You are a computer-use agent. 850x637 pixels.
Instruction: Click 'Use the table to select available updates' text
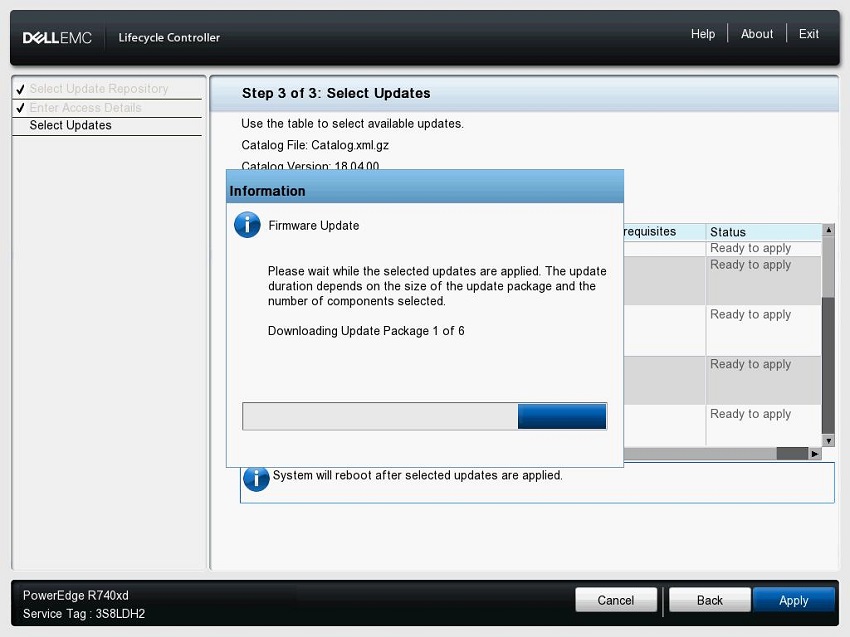tap(352, 124)
